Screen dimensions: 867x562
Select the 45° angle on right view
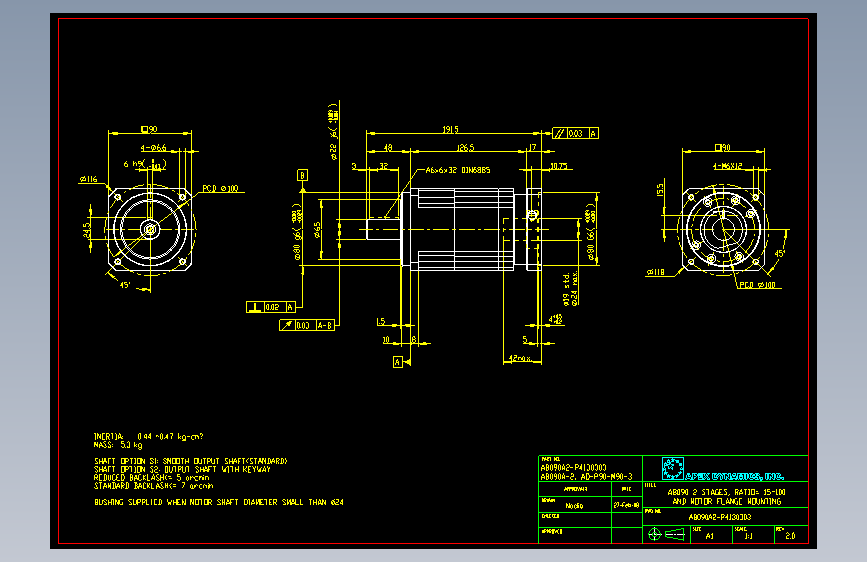tap(780, 254)
